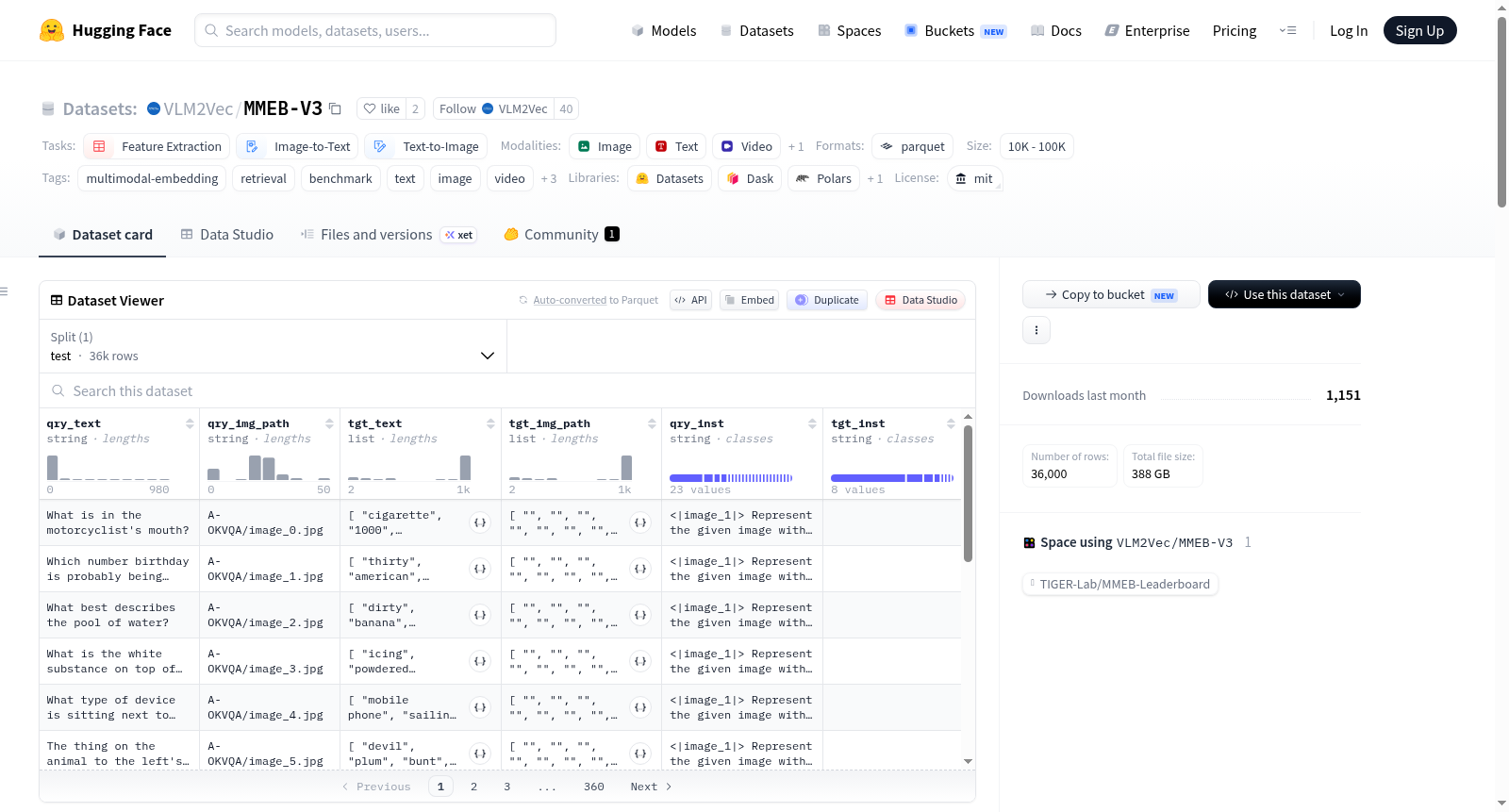Select the mit license tag
Image resolution: width=1509 pixels, height=812 pixels.
[x=974, y=178]
